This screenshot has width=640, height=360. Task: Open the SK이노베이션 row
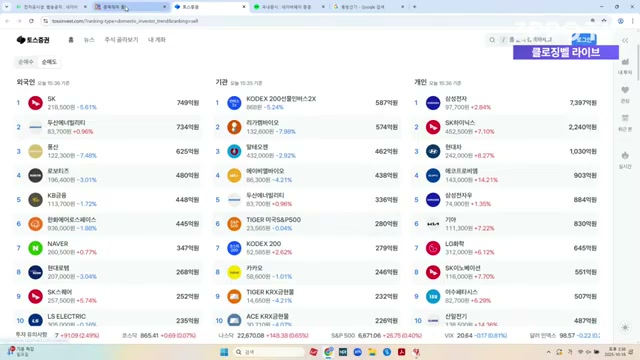tap(506, 272)
